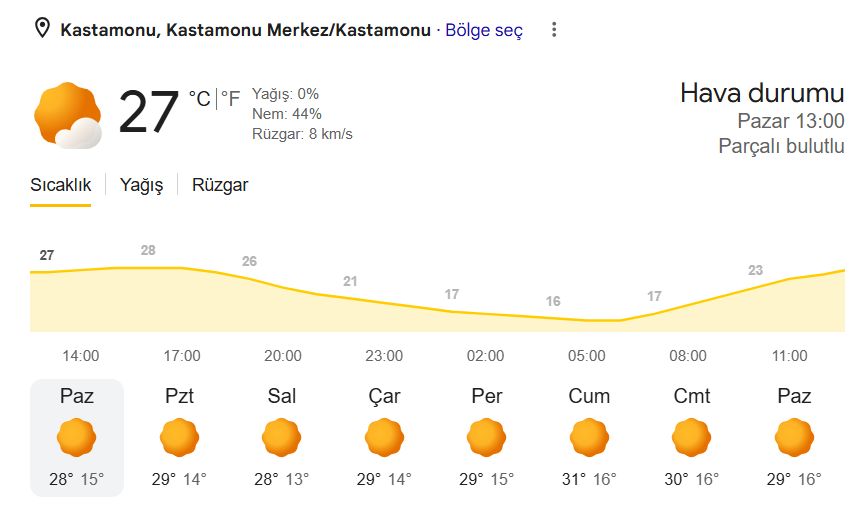This screenshot has width=862, height=512.
Task: Select the sunny icon under Sal
Action: [x=281, y=438]
